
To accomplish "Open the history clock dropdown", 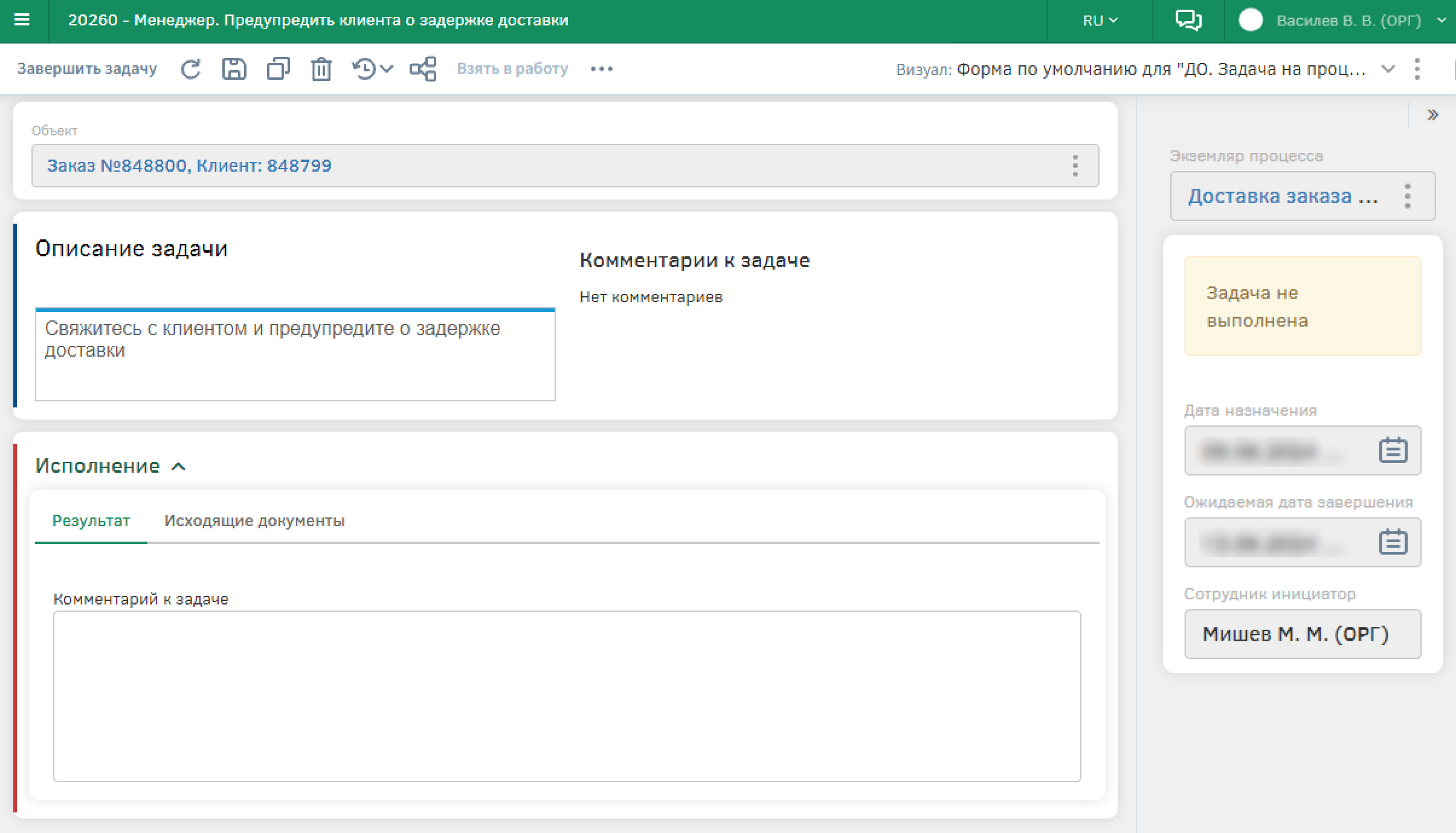I will (x=372, y=69).
